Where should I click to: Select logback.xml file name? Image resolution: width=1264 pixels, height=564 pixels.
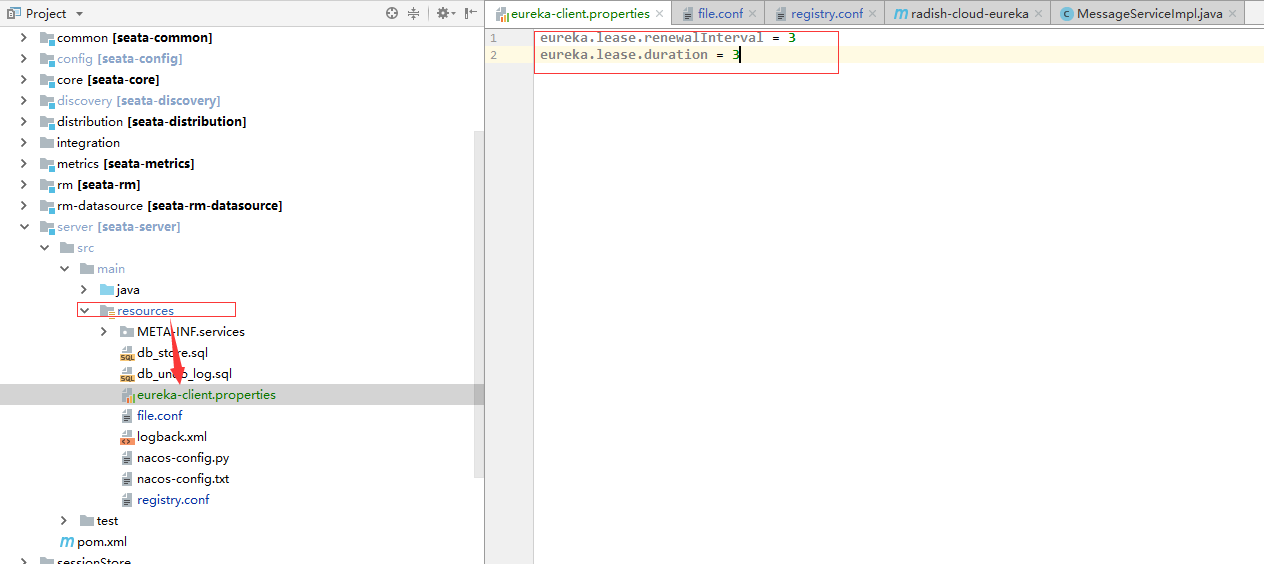point(172,436)
